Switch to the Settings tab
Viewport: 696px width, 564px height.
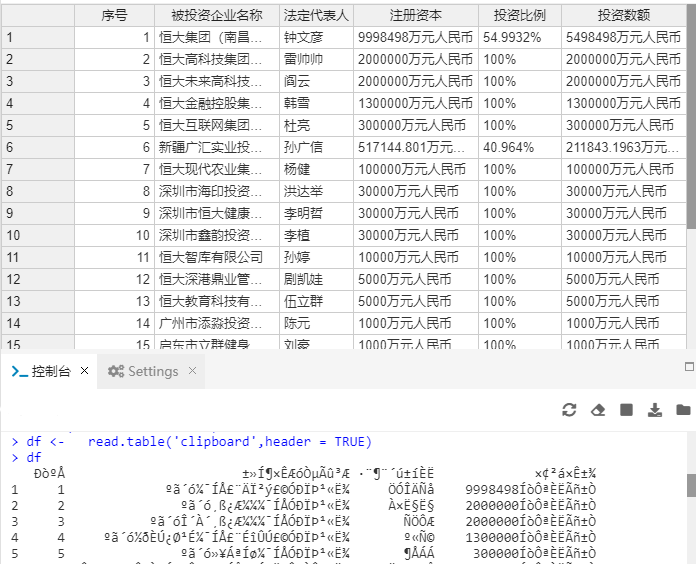(x=151, y=371)
